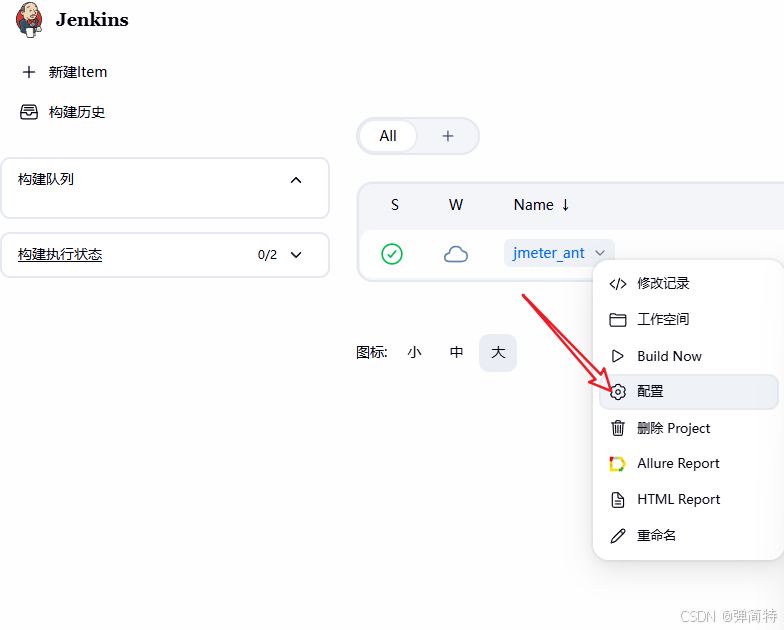
Task: Click the 构建队列 panel title
Action: click(x=46, y=179)
